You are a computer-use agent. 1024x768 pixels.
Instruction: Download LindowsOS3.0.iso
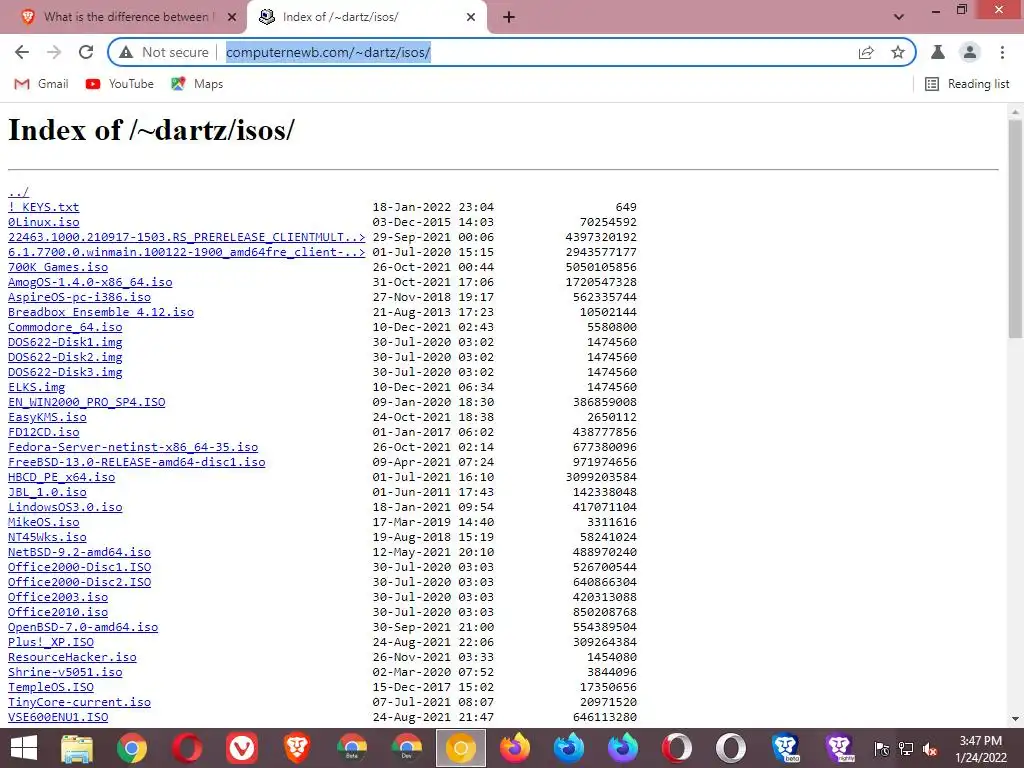[x=65, y=507]
